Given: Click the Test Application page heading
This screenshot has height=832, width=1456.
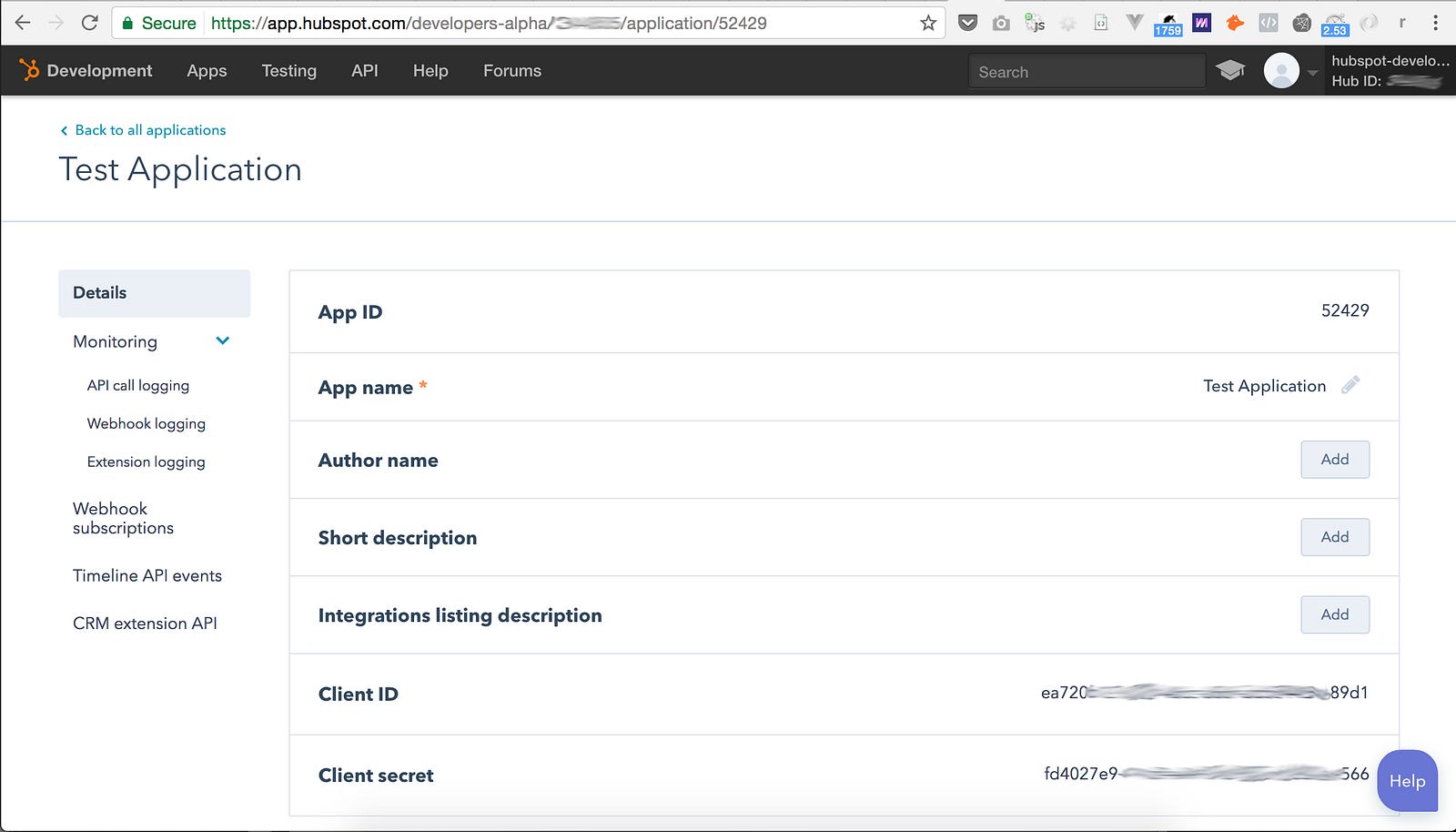Looking at the screenshot, I should coord(180,170).
